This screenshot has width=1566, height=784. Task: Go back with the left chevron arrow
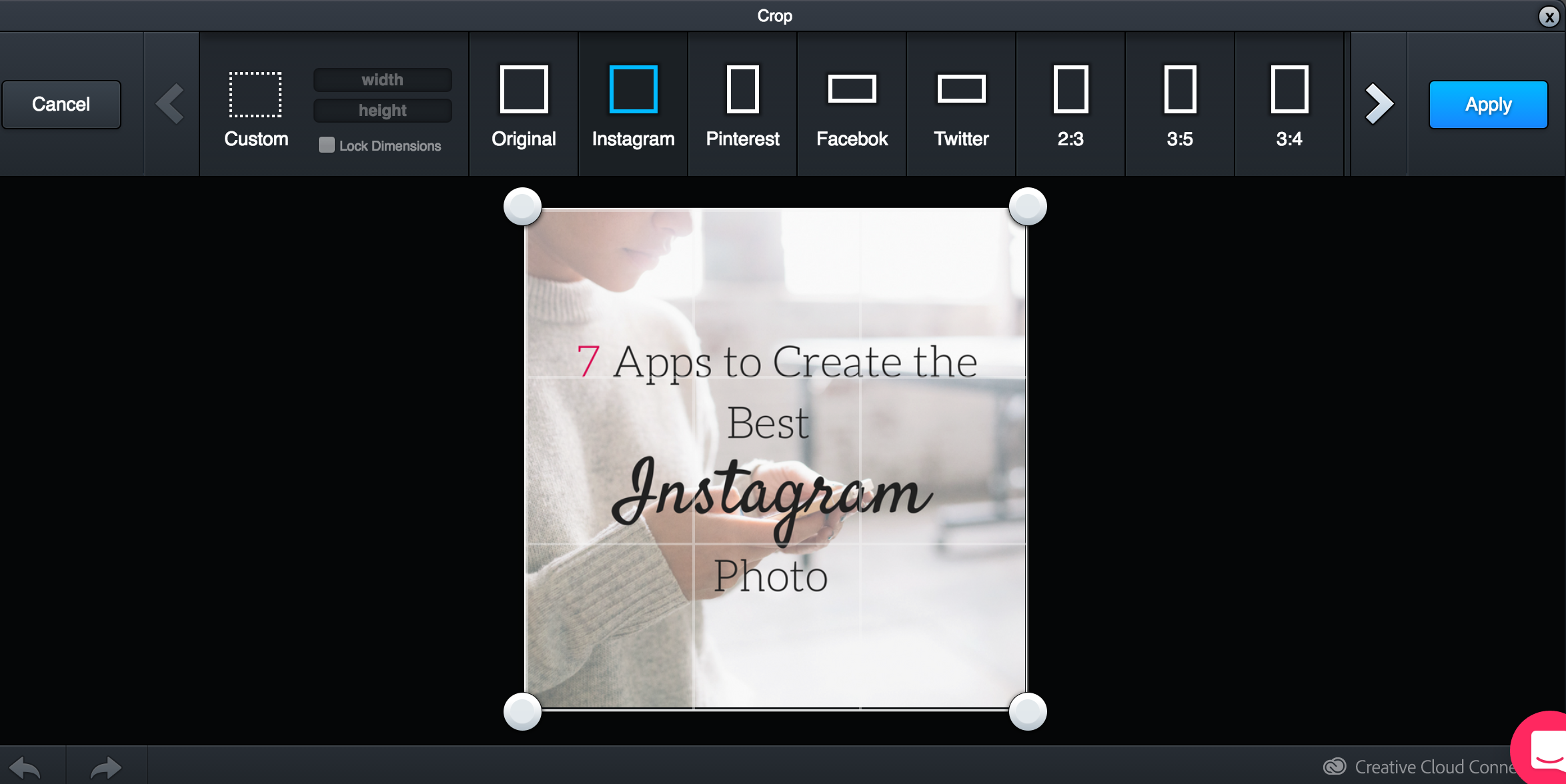171,104
